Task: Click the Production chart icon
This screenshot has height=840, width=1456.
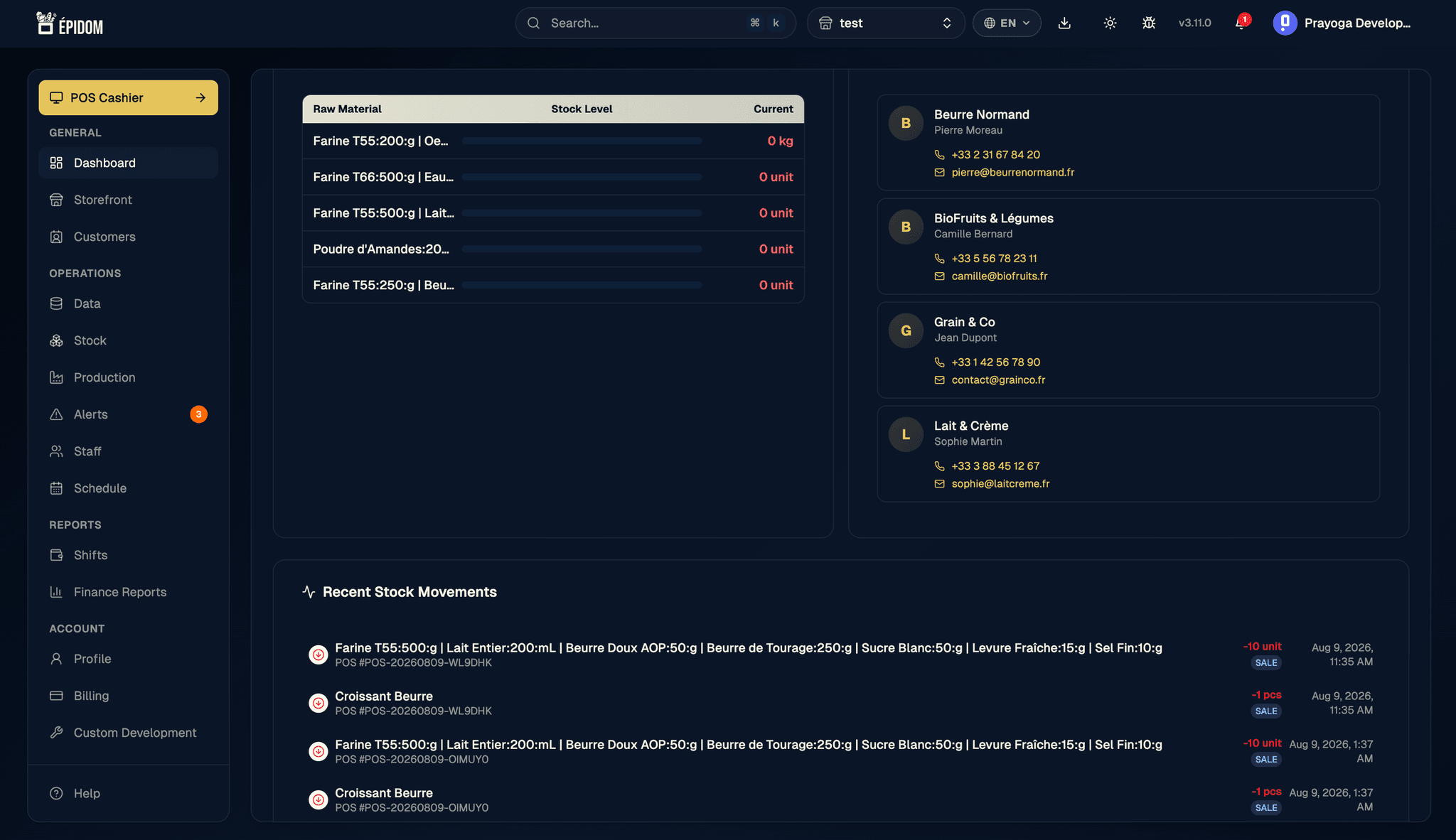Action: coord(56,377)
